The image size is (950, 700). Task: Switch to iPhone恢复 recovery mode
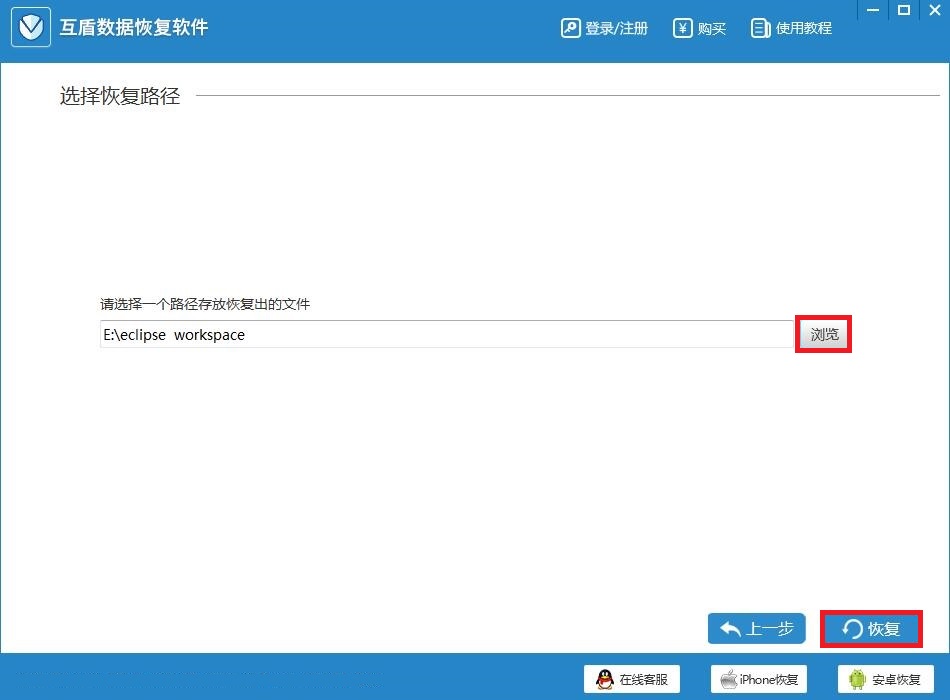758,679
